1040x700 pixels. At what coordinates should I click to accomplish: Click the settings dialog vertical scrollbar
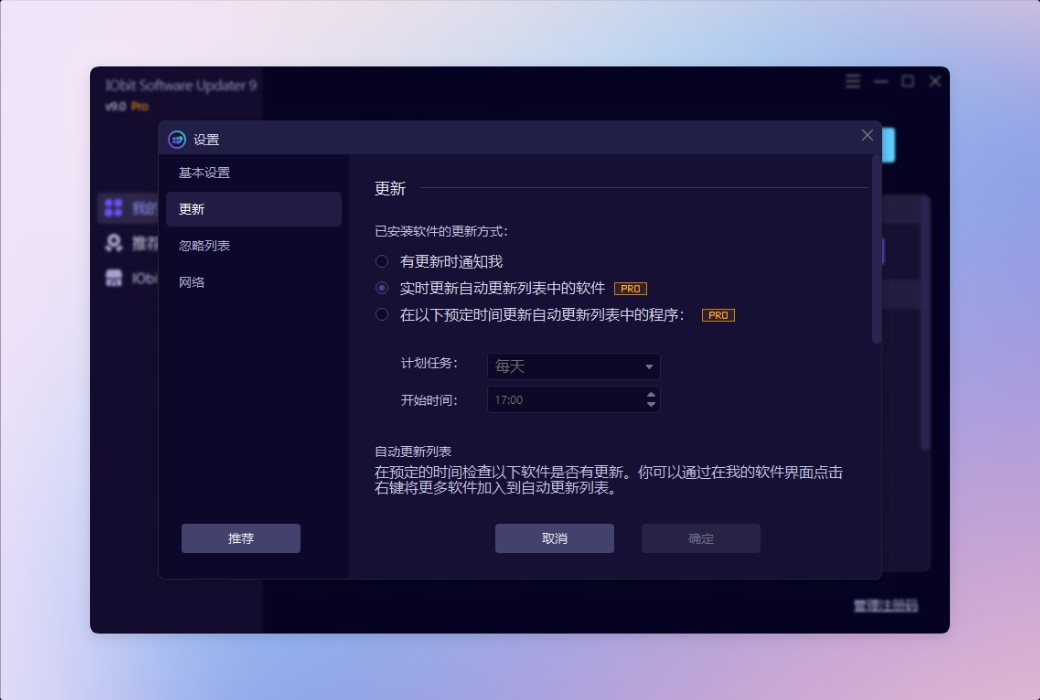click(x=876, y=249)
